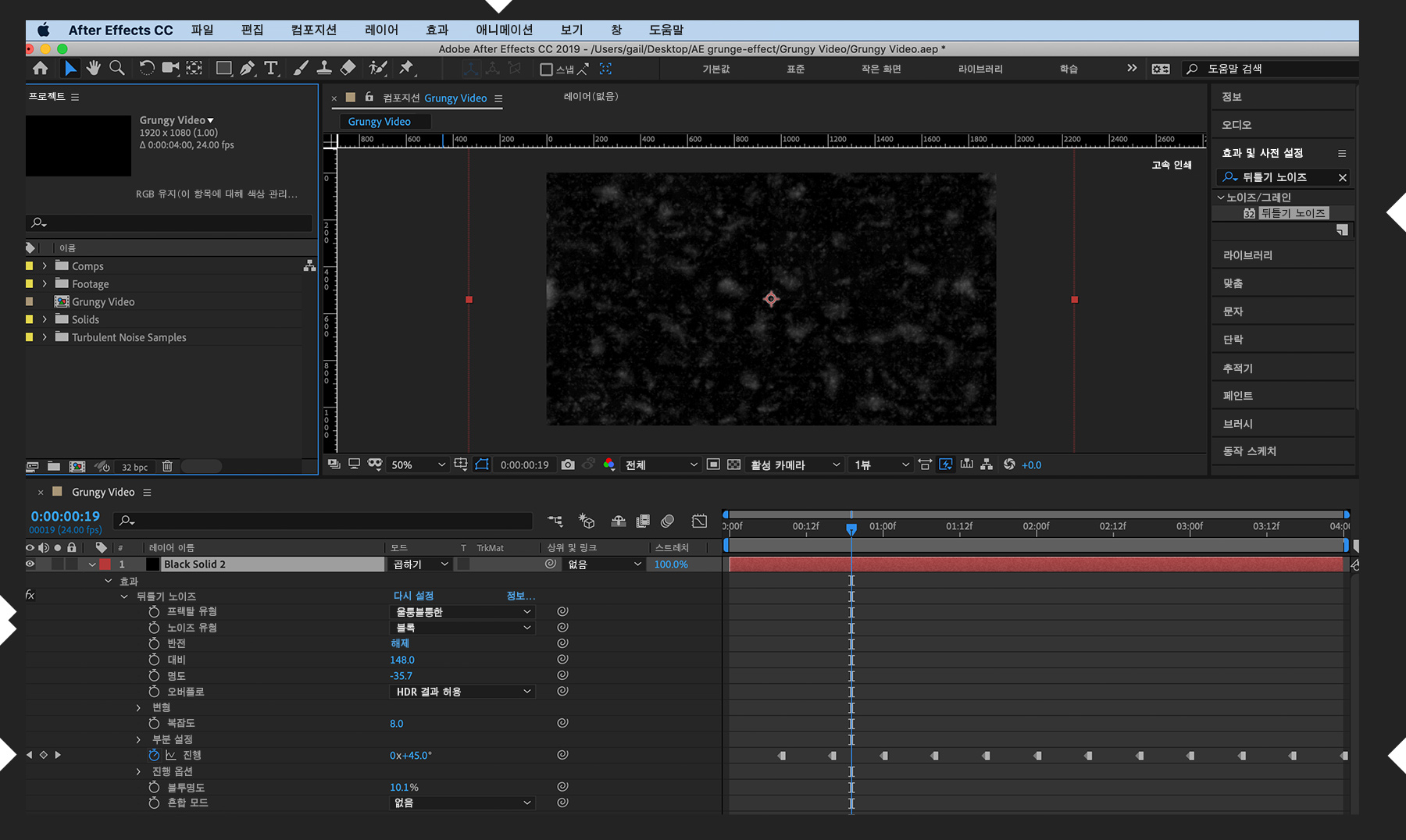Click the trash icon in Project panel
The width and height of the screenshot is (1406, 840).
[x=167, y=467]
